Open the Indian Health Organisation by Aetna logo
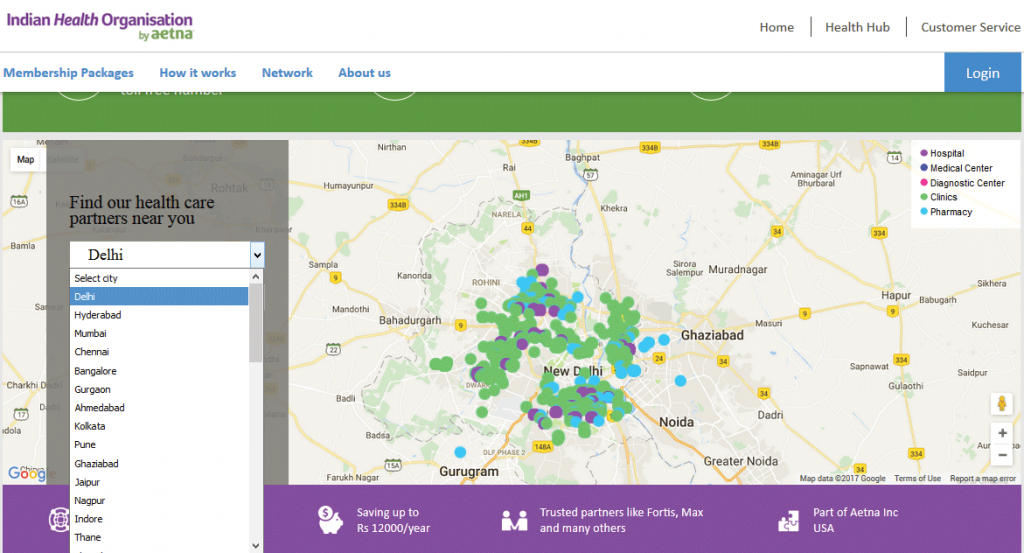1024x553 pixels. [100, 26]
